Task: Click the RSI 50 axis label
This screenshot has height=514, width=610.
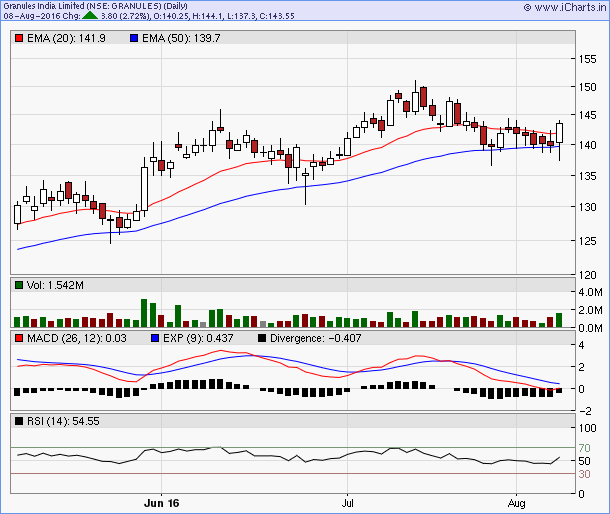Action: point(584,461)
